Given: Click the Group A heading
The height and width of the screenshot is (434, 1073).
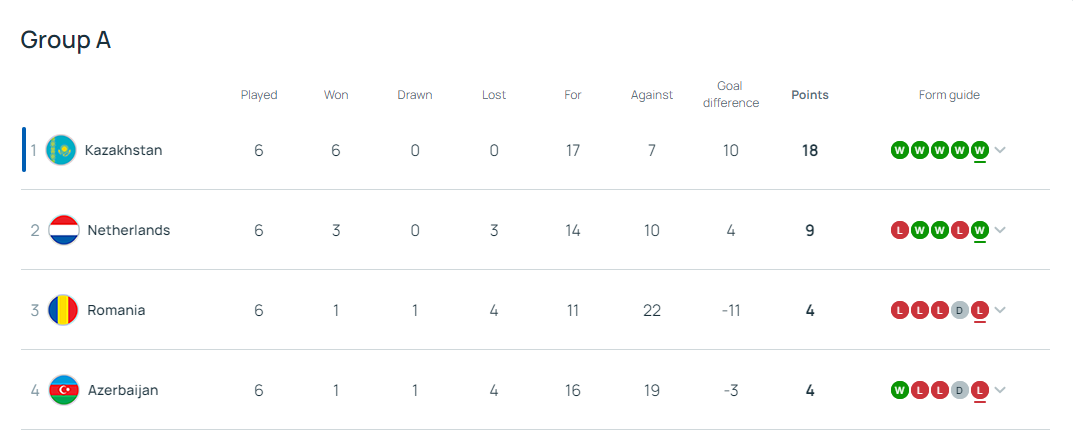Looking at the screenshot, I should (66, 40).
